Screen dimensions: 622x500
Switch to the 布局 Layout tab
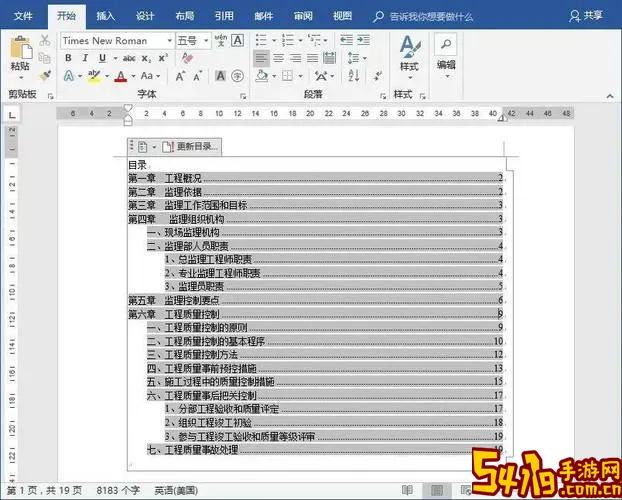[185, 16]
